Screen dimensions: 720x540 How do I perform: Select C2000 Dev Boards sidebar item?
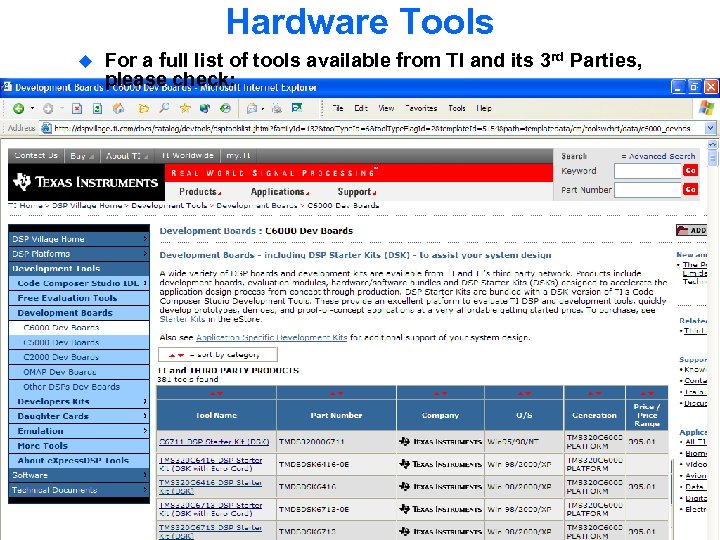[x=79, y=357]
